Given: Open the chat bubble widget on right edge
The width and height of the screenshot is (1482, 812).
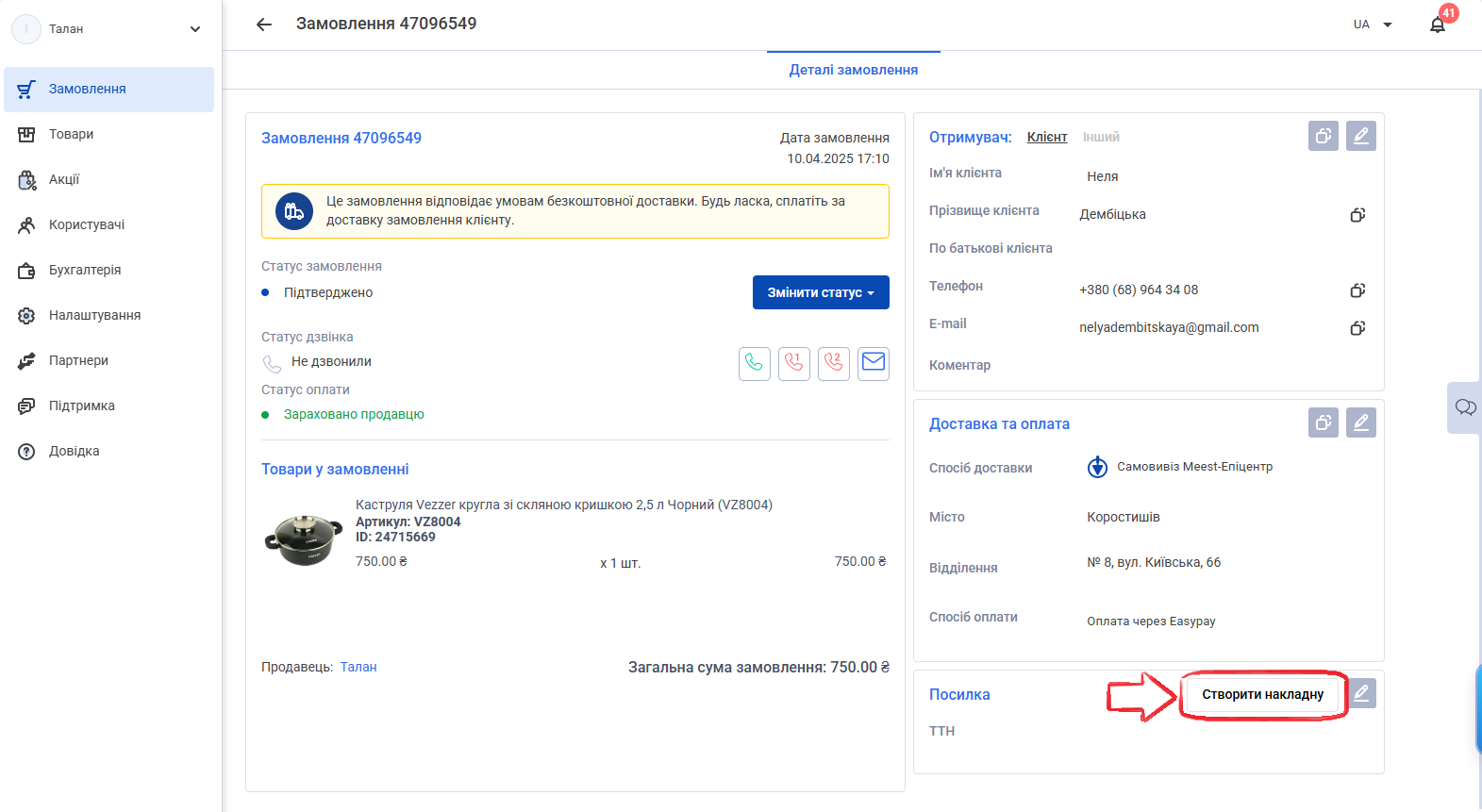Looking at the screenshot, I should 1465,407.
